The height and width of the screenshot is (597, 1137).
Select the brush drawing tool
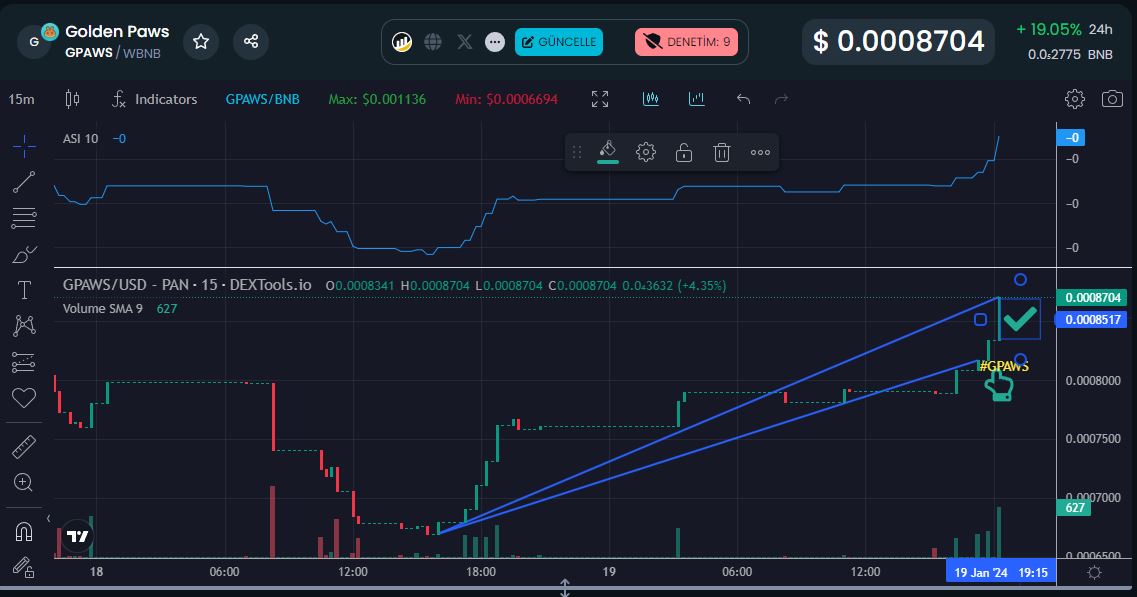coord(24,255)
